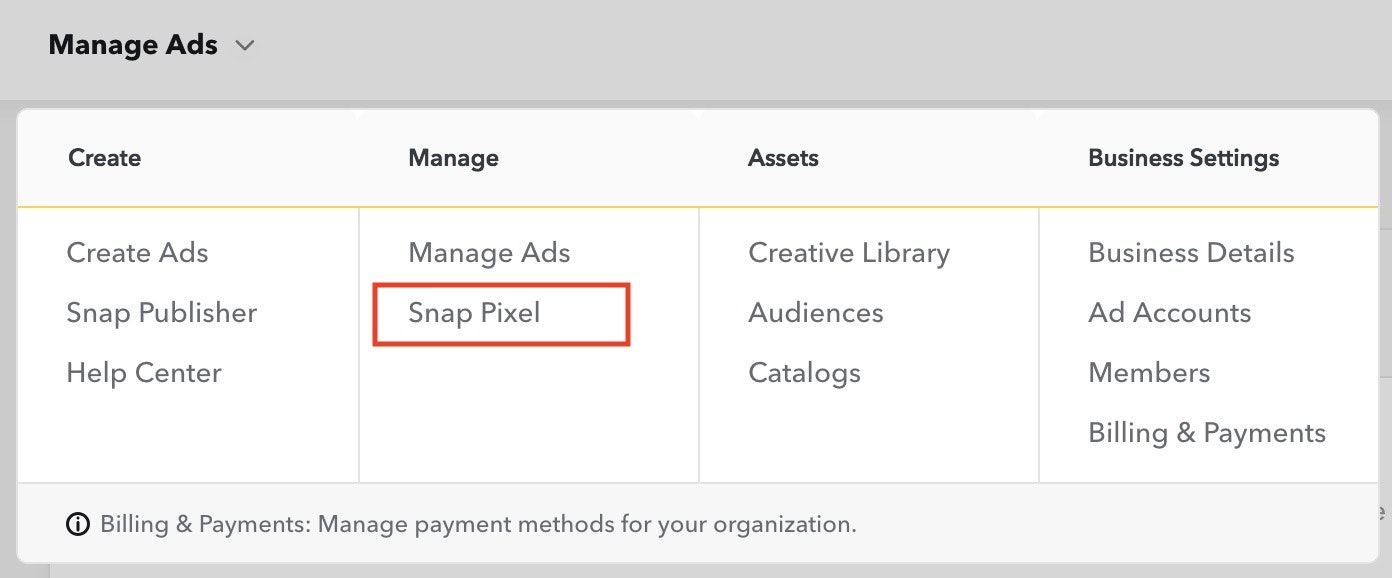This screenshot has width=1392, height=578.
Task: Open Create Ads from the menu
Action: pos(137,253)
